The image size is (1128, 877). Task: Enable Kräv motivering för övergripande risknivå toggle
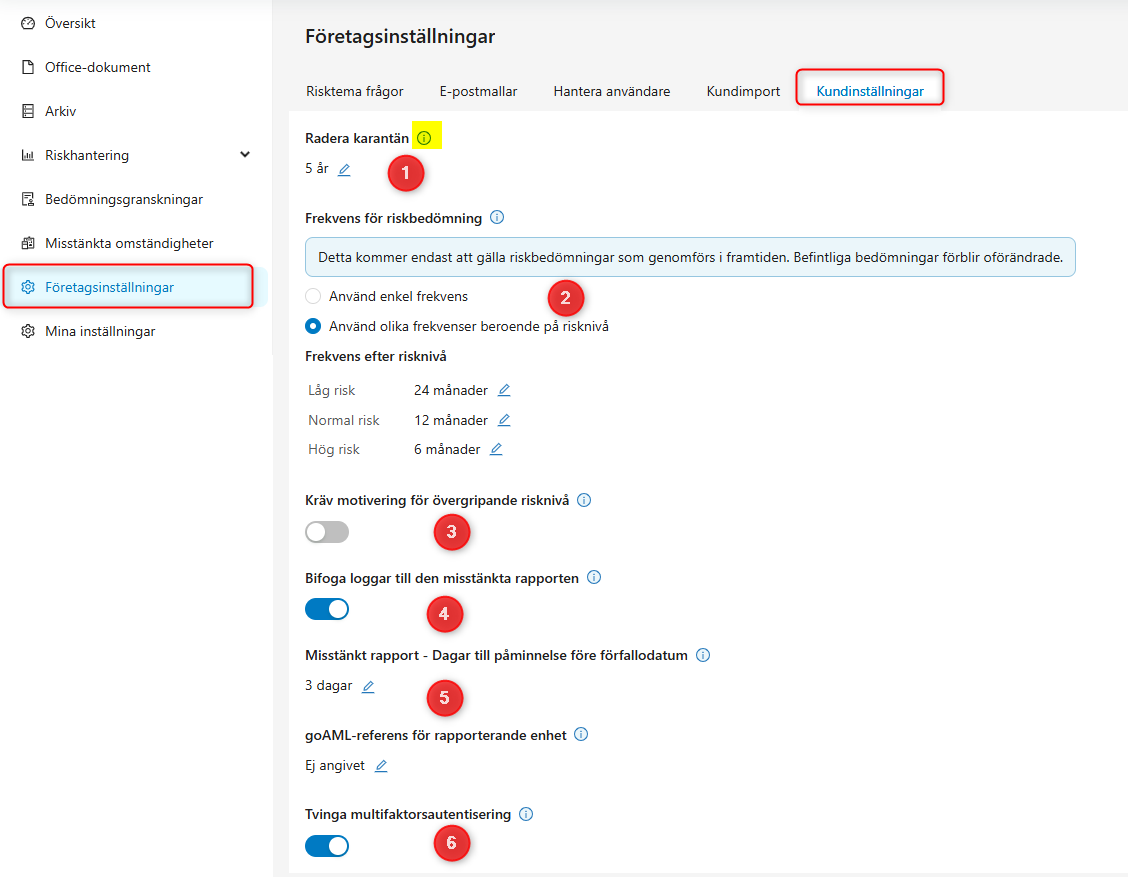(327, 532)
